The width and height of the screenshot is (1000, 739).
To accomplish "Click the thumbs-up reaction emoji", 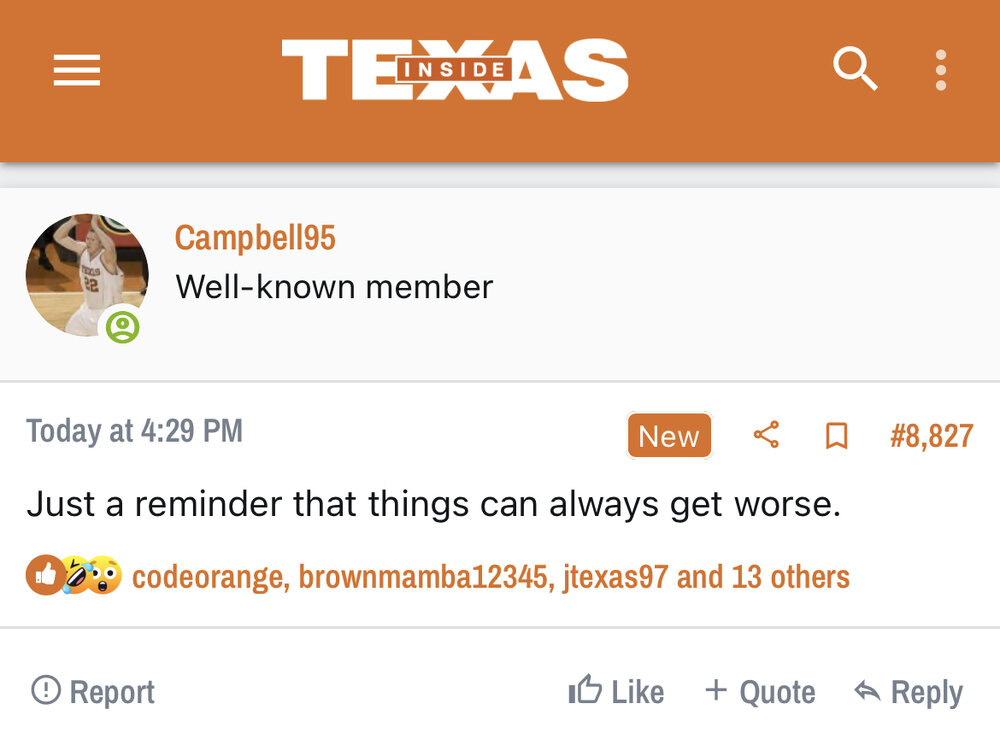I will tap(44, 576).
